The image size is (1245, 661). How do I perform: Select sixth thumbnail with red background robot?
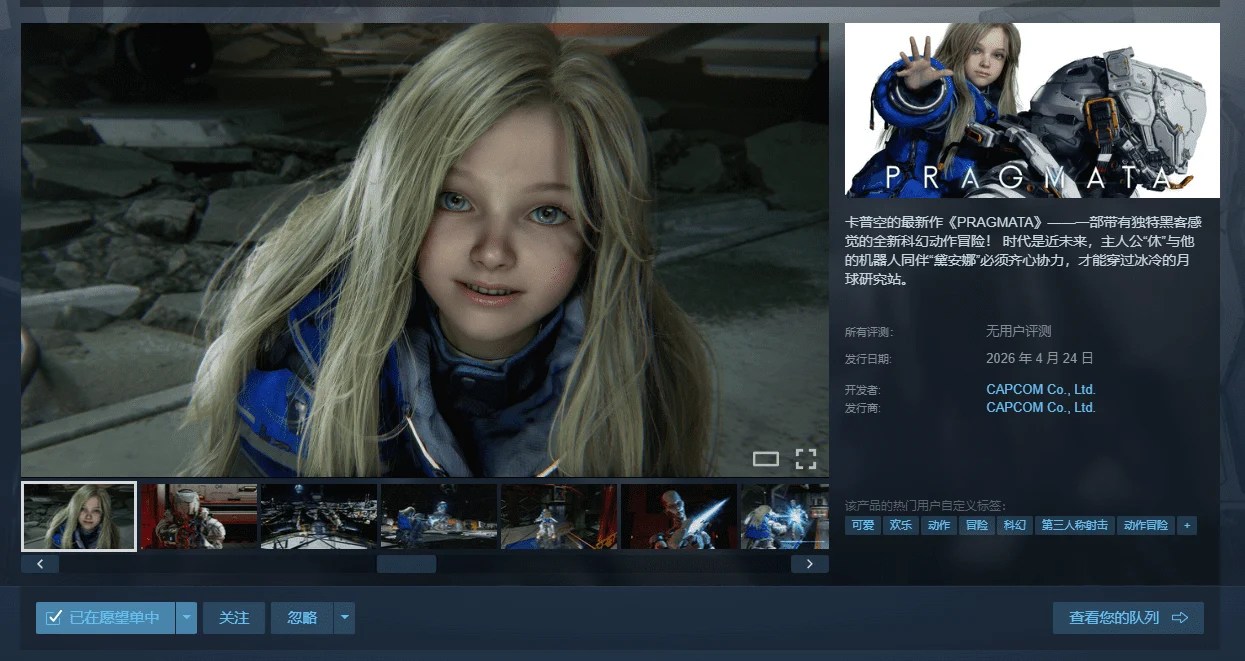679,517
